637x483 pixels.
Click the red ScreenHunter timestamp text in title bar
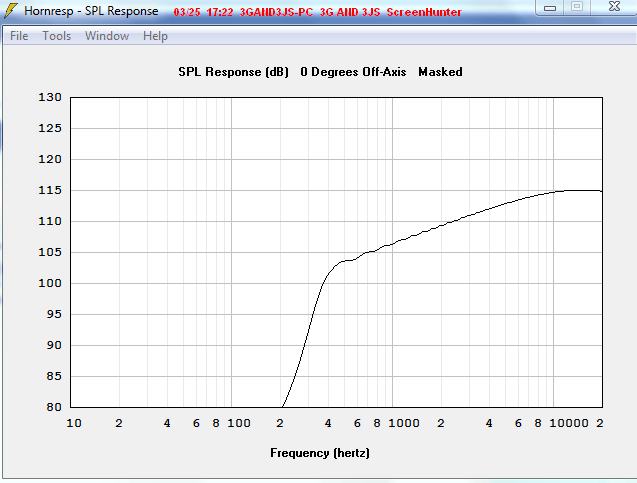tap(317, 12)
